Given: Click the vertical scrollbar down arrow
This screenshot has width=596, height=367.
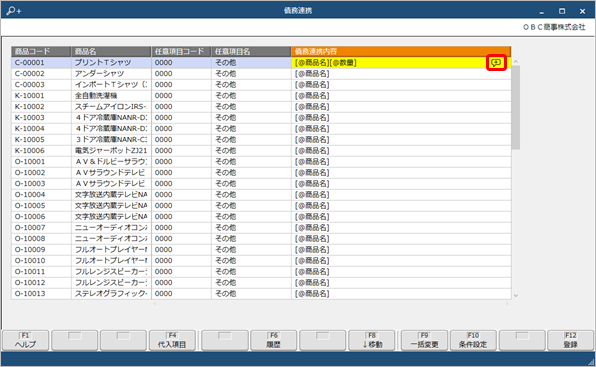Looking at the screenshot, I should click(x=516, y=295).
